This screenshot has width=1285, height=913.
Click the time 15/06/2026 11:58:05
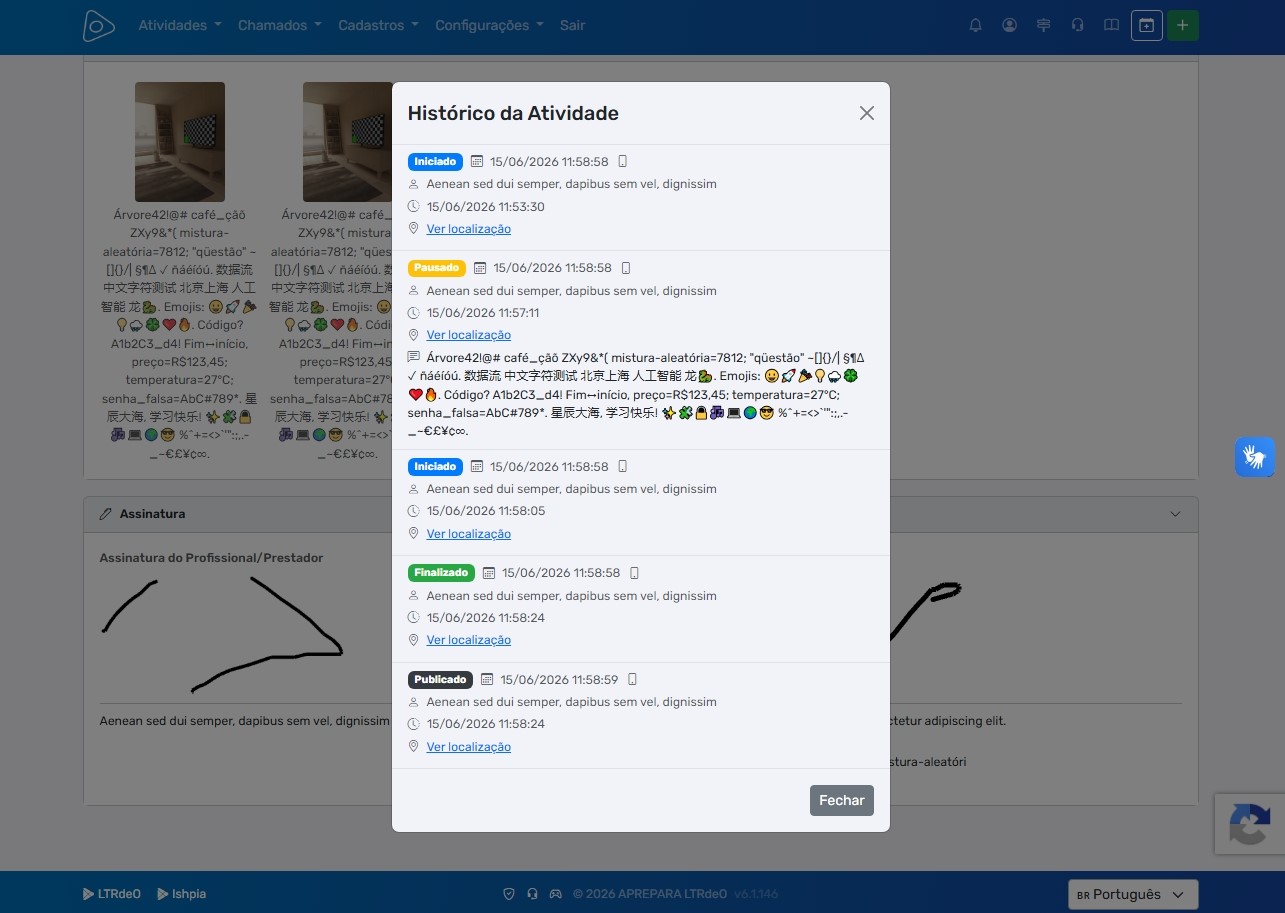tap(486, 511)
